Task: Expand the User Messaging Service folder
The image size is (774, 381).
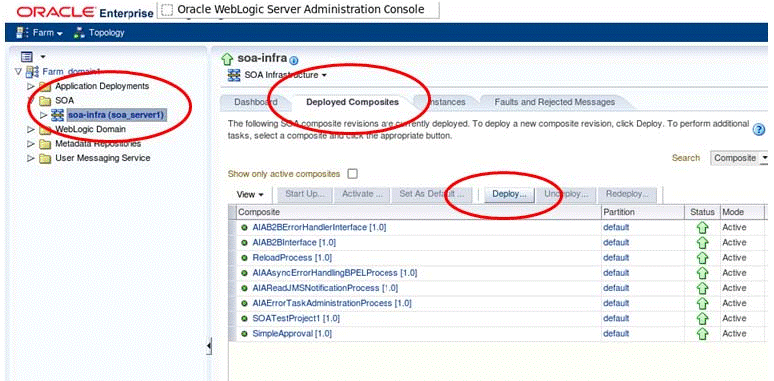Action: click(31, 158)
